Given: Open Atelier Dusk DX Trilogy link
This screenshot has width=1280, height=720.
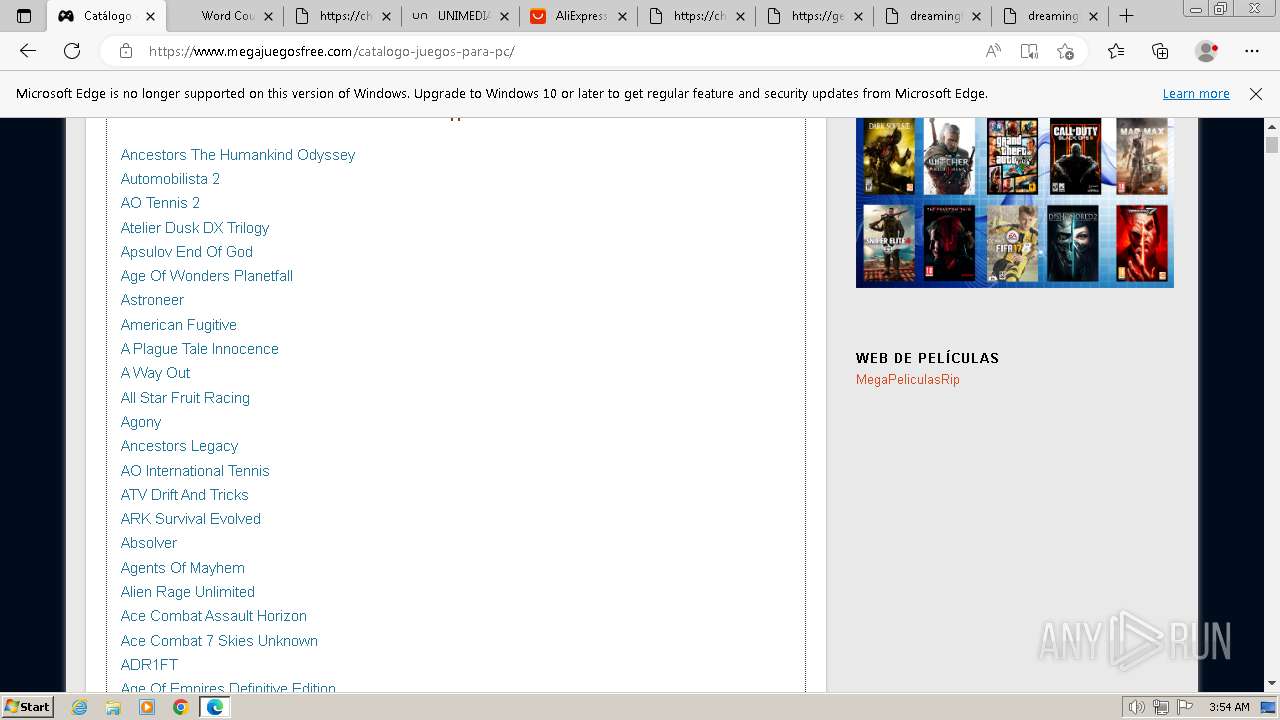Looking at the screenshot, I should (195, 228).
